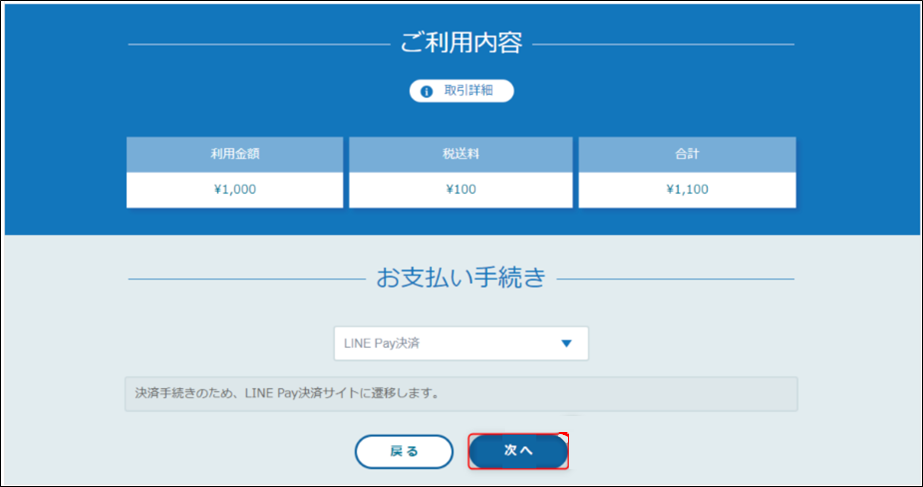Click the 税送料 column header
The height and width of the screenshot is (487, 923).
click(461, 154)
